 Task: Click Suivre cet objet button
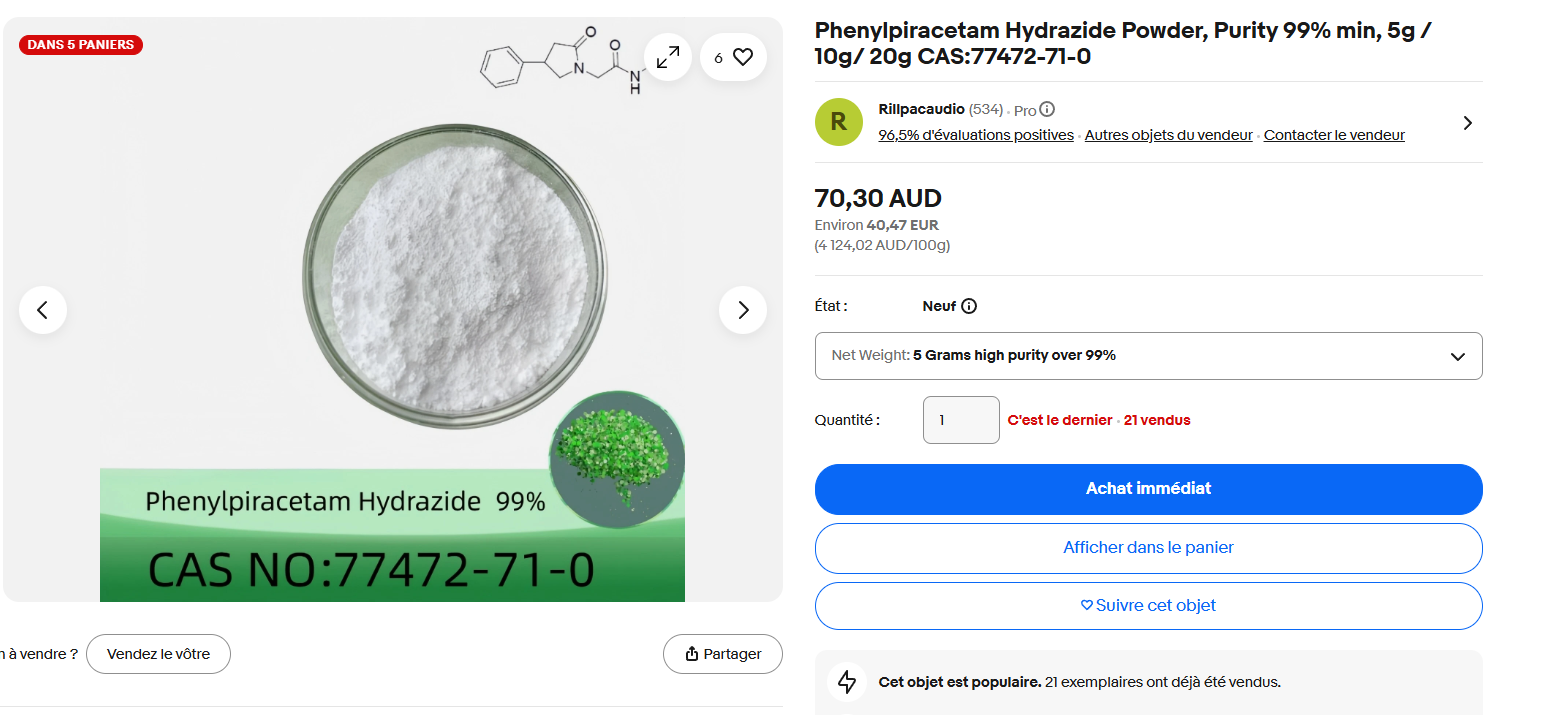pos(1148,606)
